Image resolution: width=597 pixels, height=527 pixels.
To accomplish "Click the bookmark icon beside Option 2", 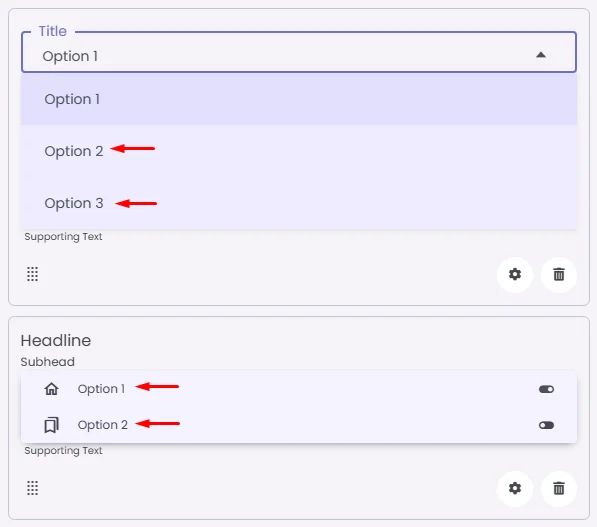I will pyautogui.click(x=51, y=425).
